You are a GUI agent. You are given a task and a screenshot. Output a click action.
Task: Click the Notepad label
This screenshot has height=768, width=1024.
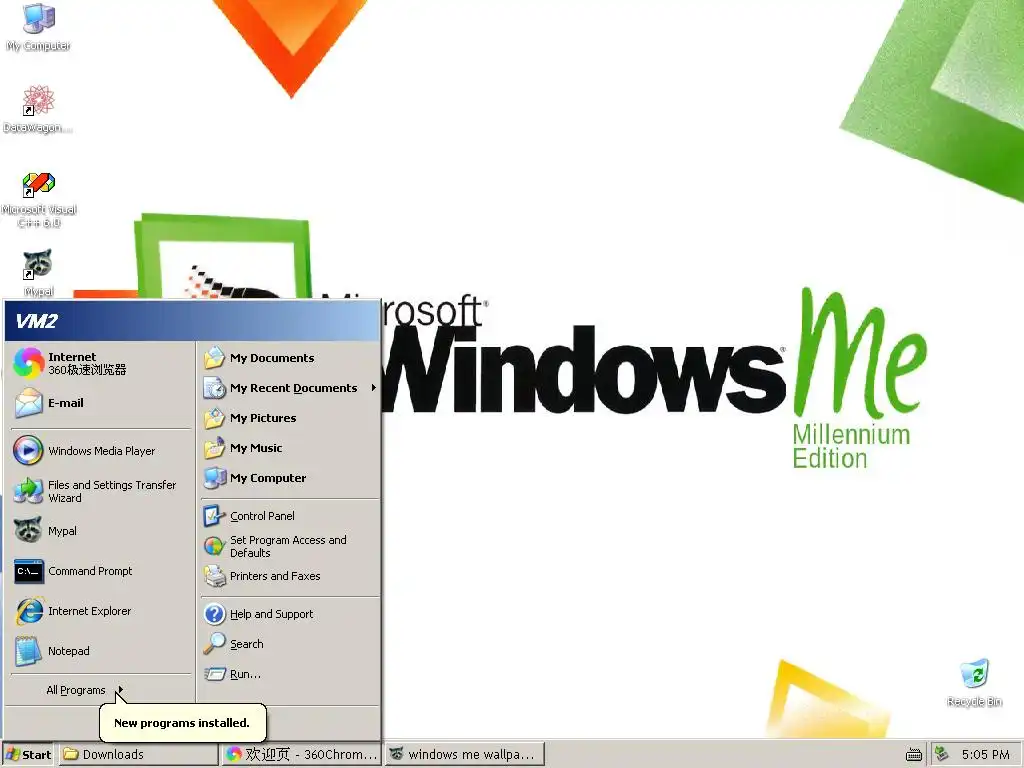69,651
